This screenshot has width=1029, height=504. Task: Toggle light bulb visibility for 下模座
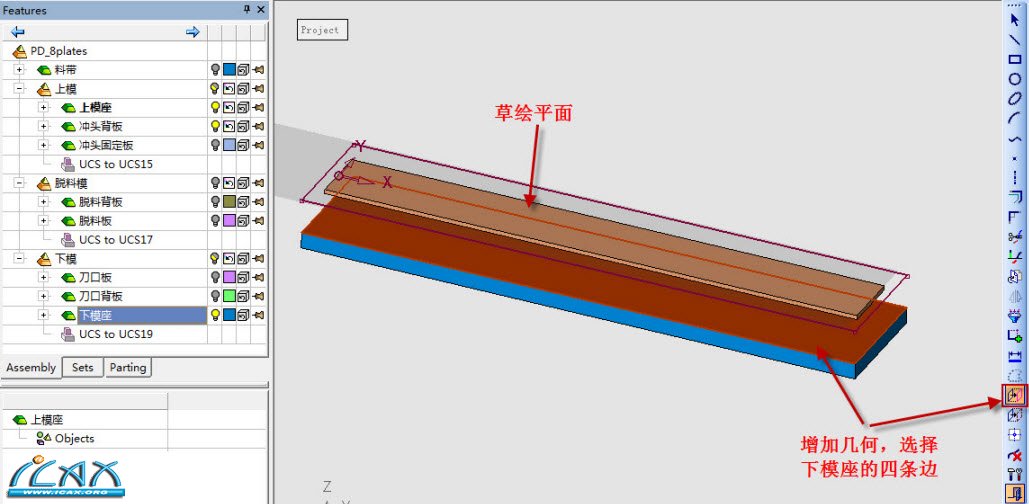coord(214,315)
